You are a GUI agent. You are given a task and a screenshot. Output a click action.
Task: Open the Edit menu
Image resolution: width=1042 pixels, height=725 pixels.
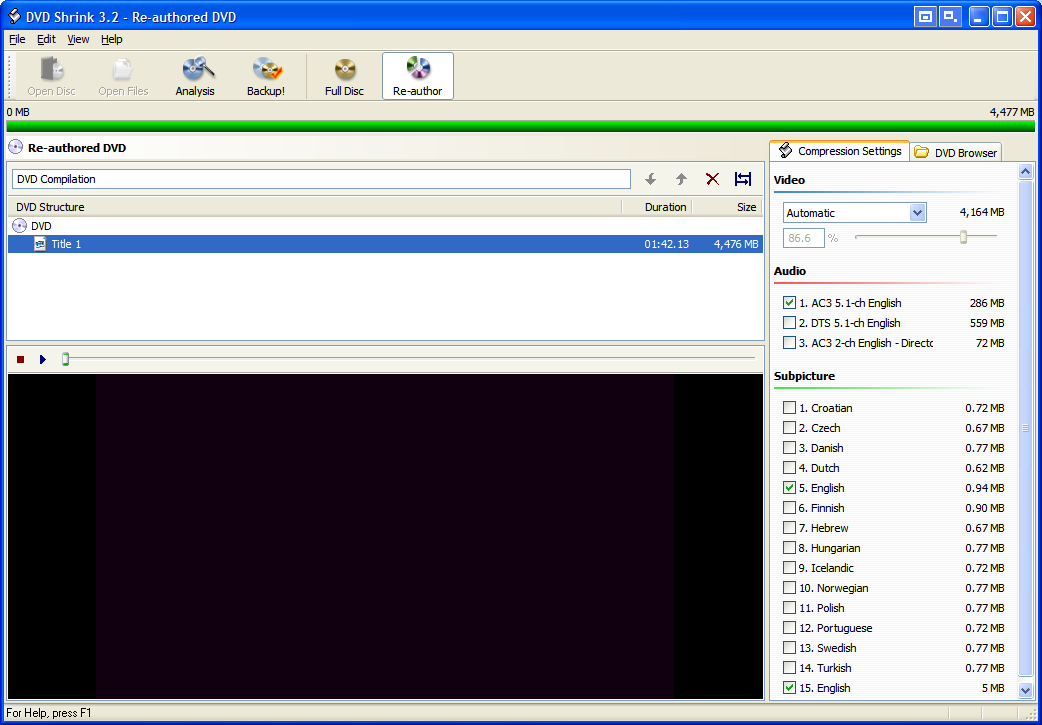coord(47,39)
